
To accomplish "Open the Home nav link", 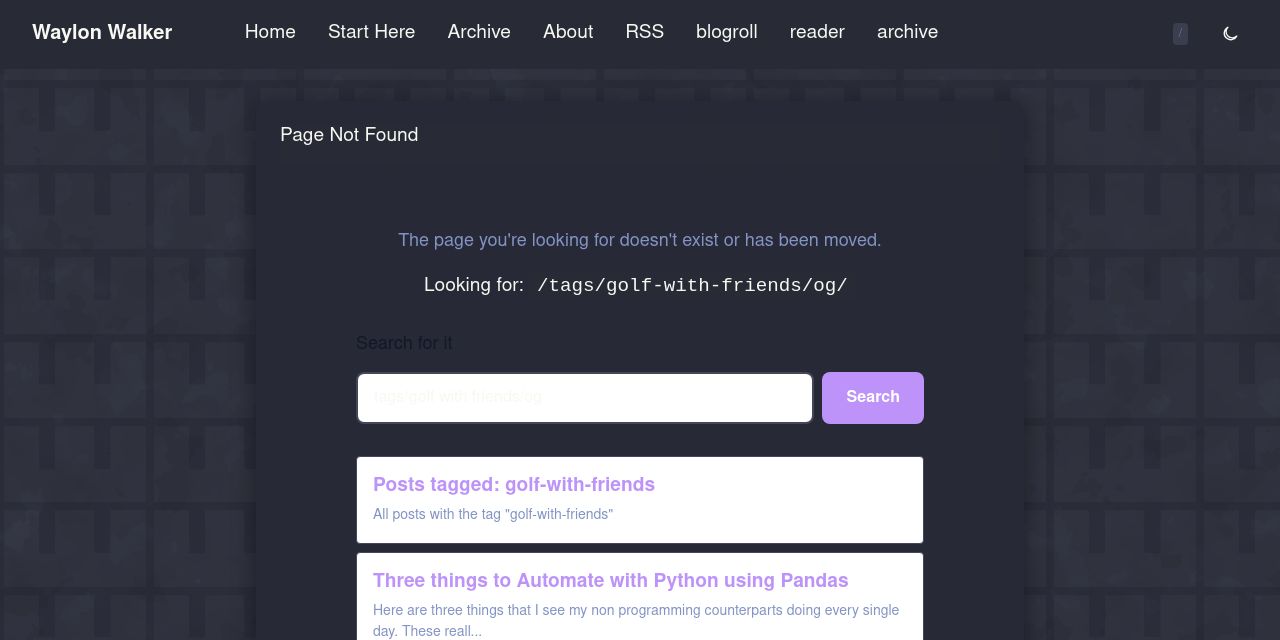I will 270,32.
